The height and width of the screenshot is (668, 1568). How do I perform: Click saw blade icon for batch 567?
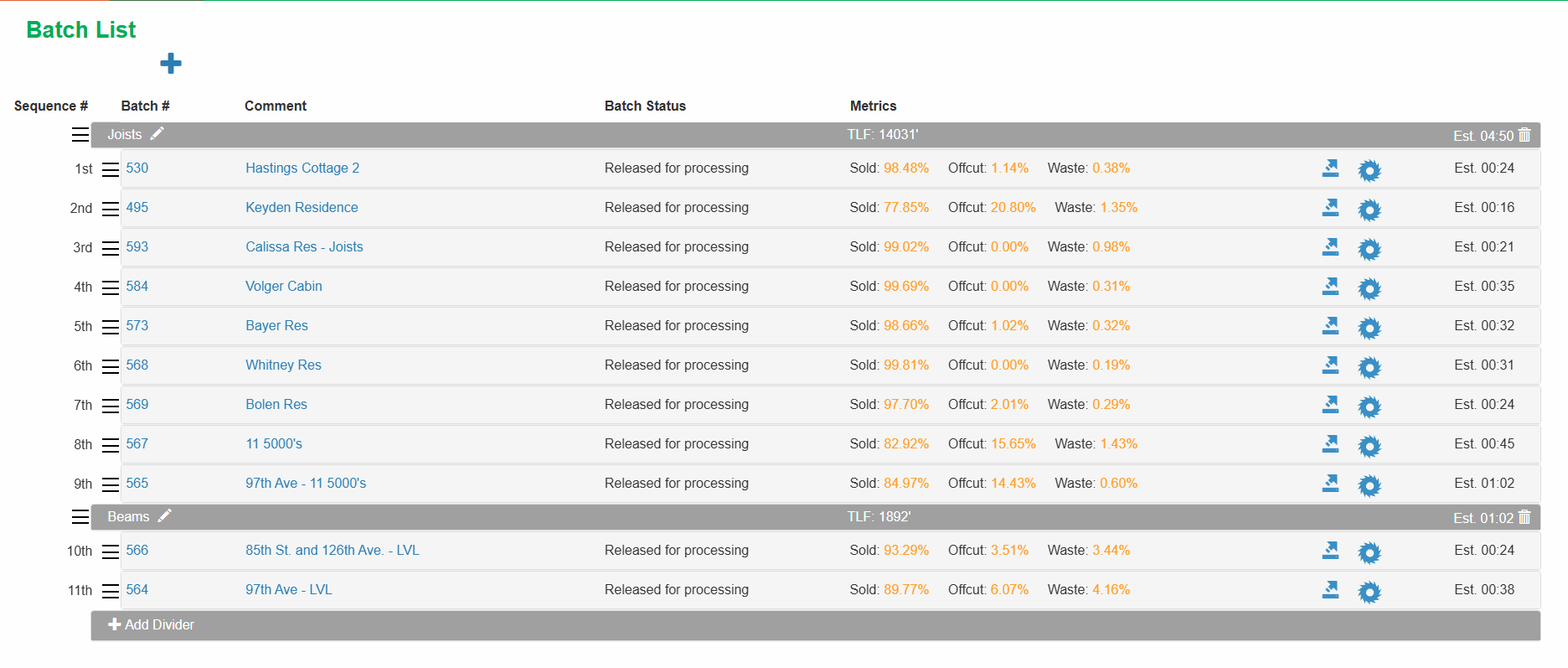coord(1369,447)
